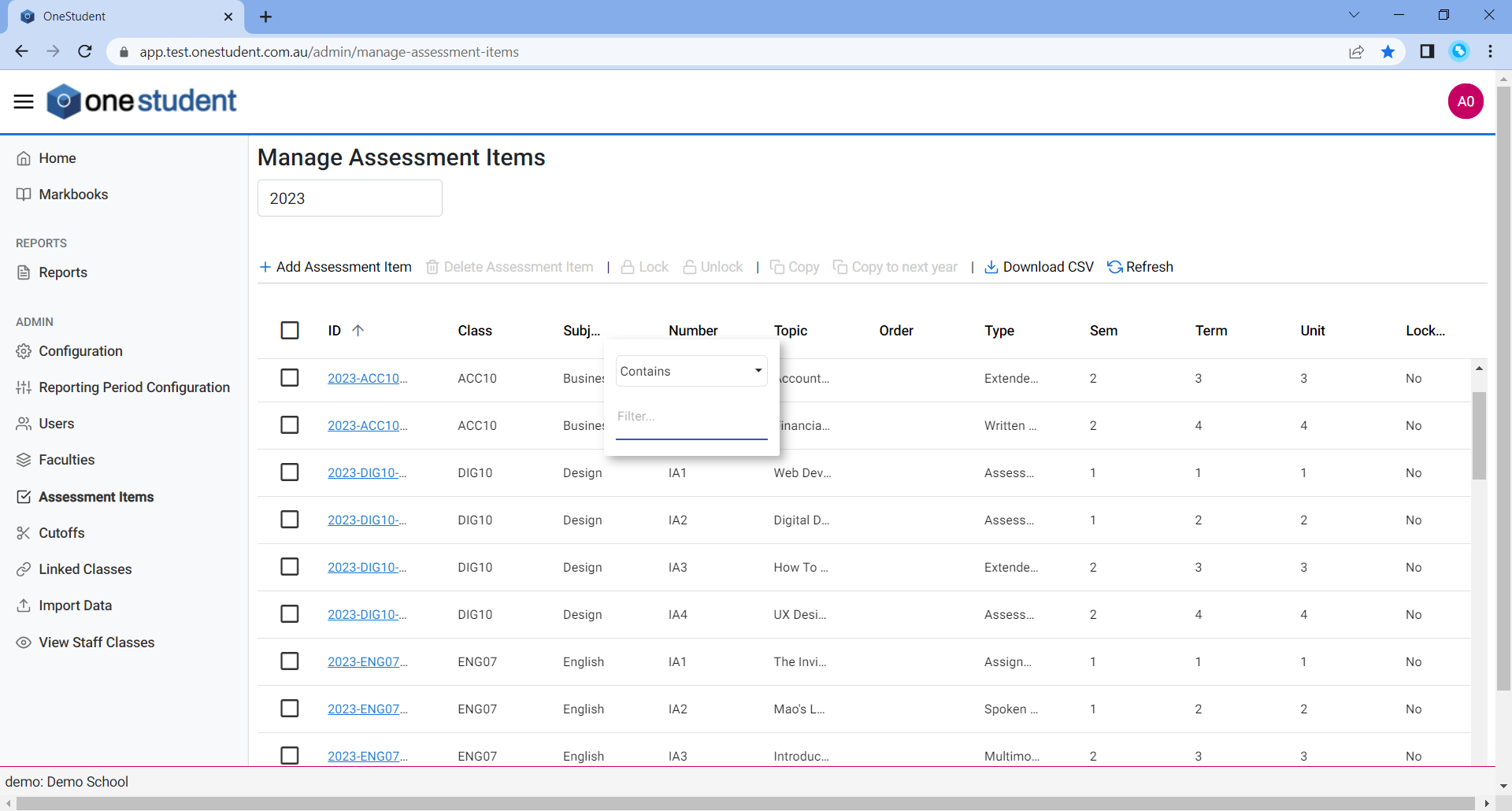
Task: Click Add Assessment Item
Action: [335, 267]
